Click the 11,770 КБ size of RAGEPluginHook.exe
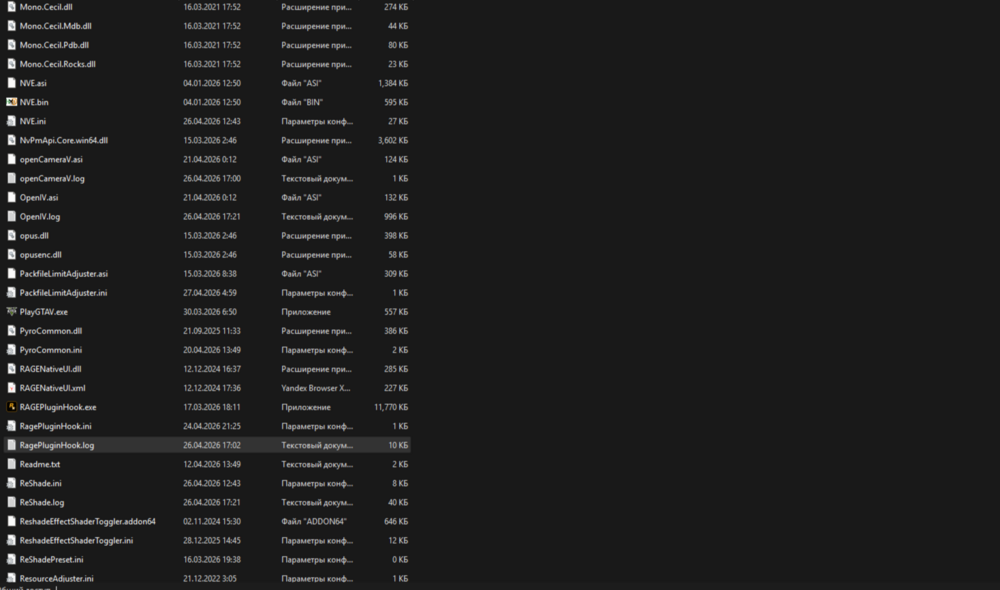 (391, 407)
